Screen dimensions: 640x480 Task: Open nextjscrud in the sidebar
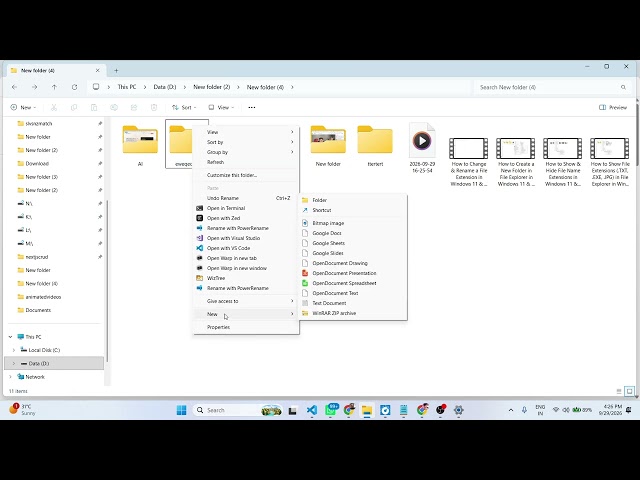pos(37,257)
